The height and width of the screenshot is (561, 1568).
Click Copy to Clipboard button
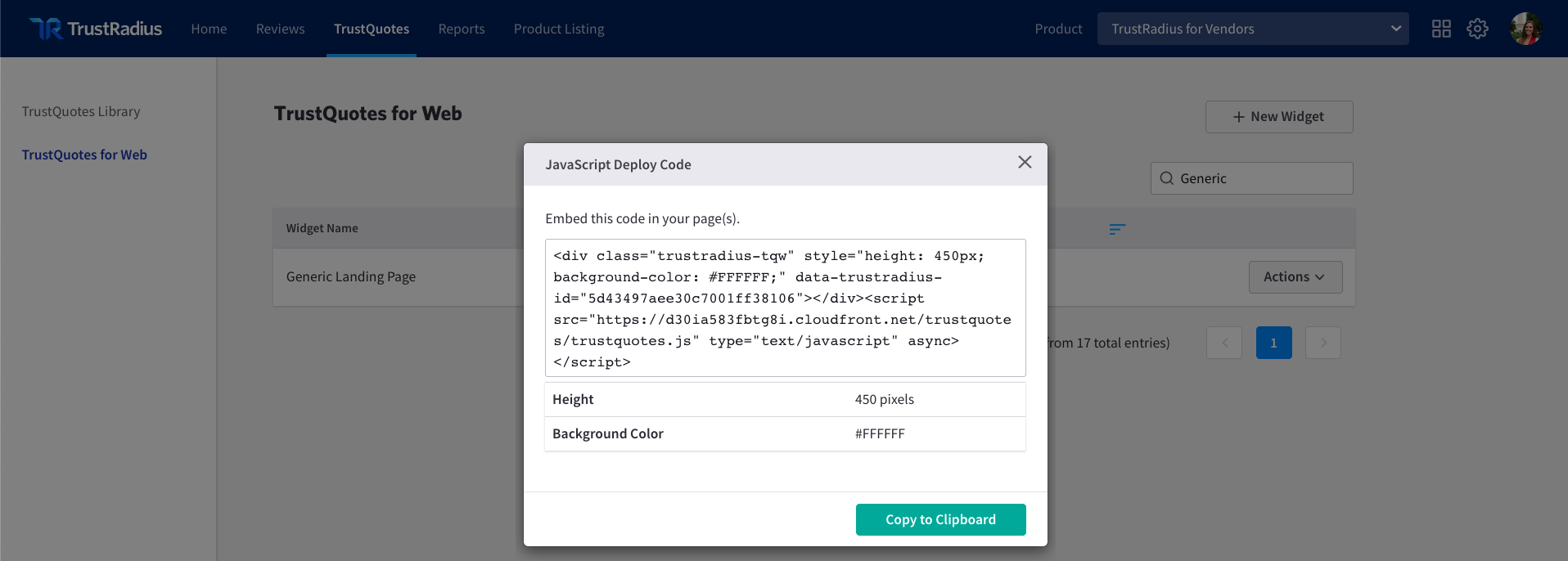click(x=941, y=520)
